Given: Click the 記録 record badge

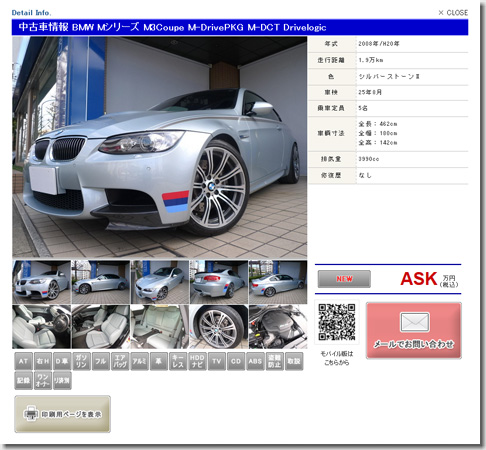Looking at the screenshot, I should 23,380.
